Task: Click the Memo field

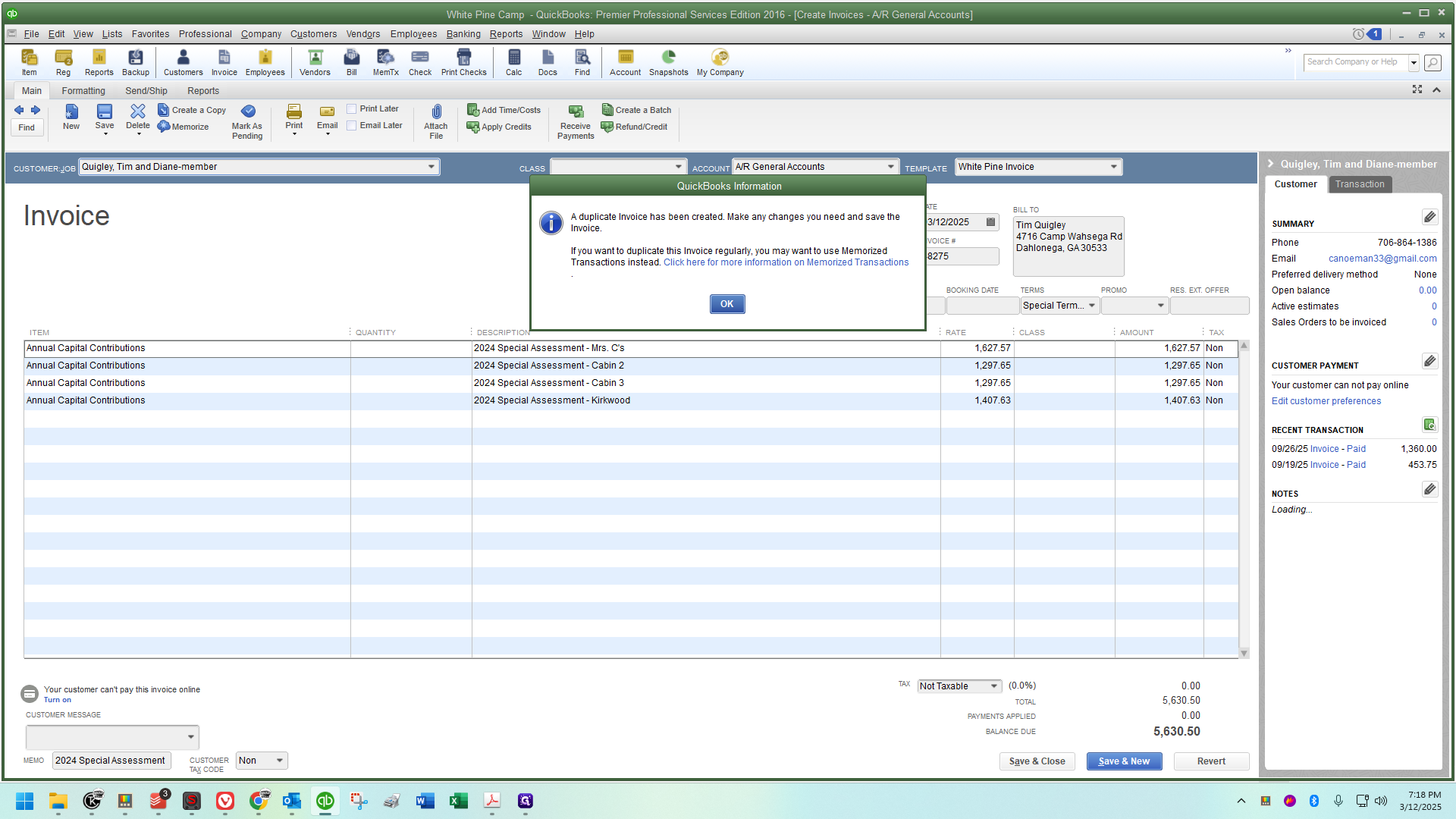Action: [111, 761]
